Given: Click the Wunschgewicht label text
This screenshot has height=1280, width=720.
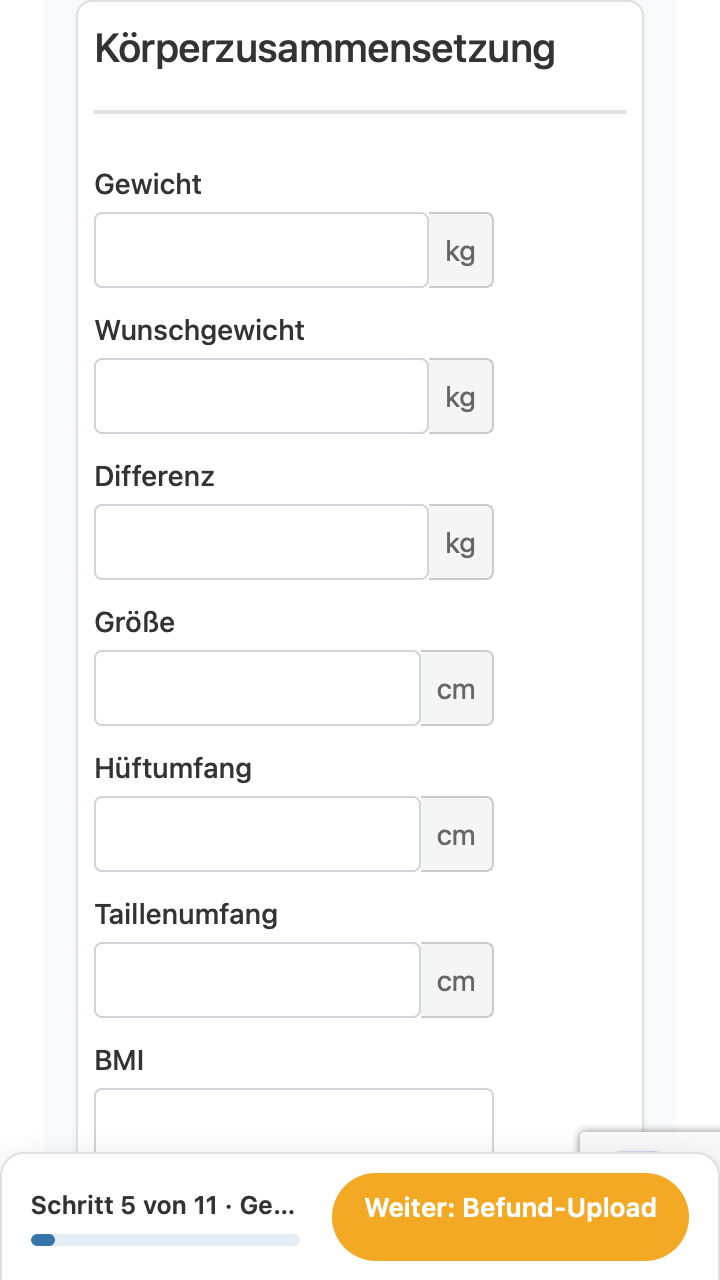Looking at the screenshot, I should [x=200, y=331].
